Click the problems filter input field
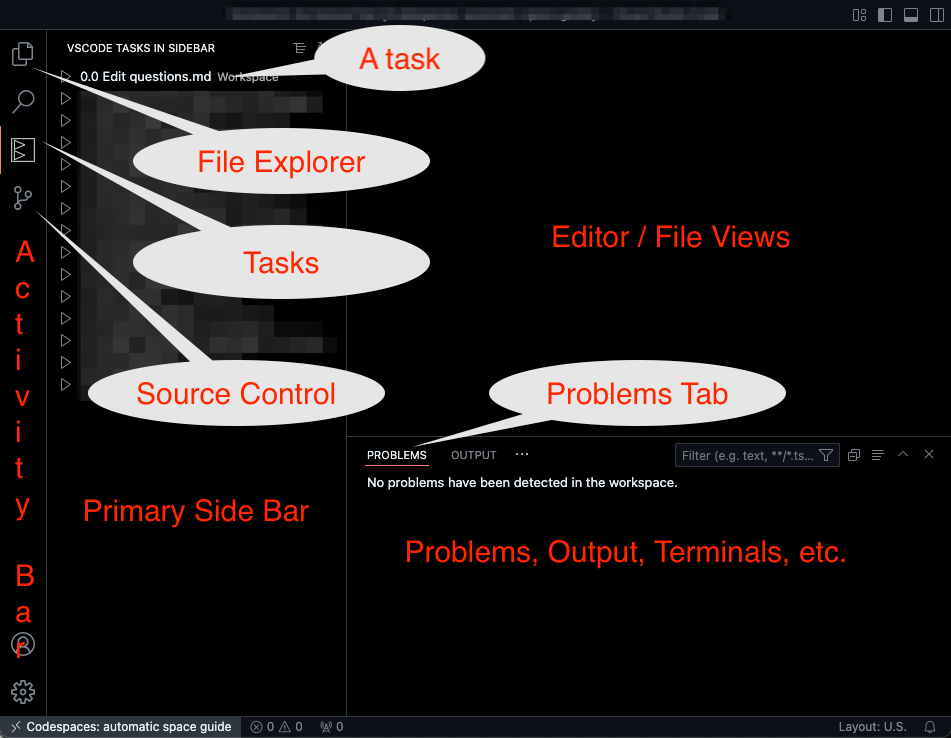The height and width of the screenshot is (738, 951). tap(750, 455)
